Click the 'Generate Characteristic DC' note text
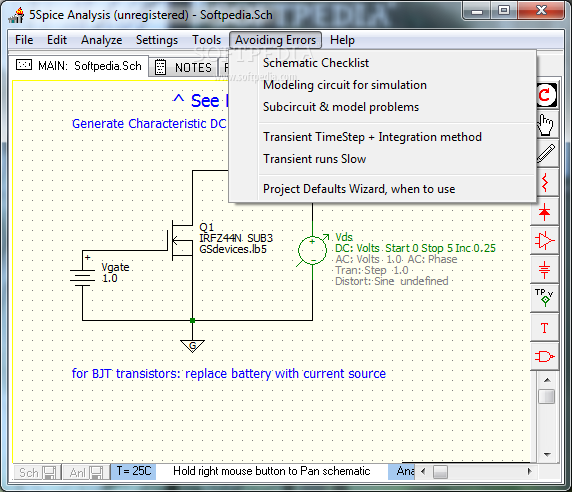 click(149, 124)
